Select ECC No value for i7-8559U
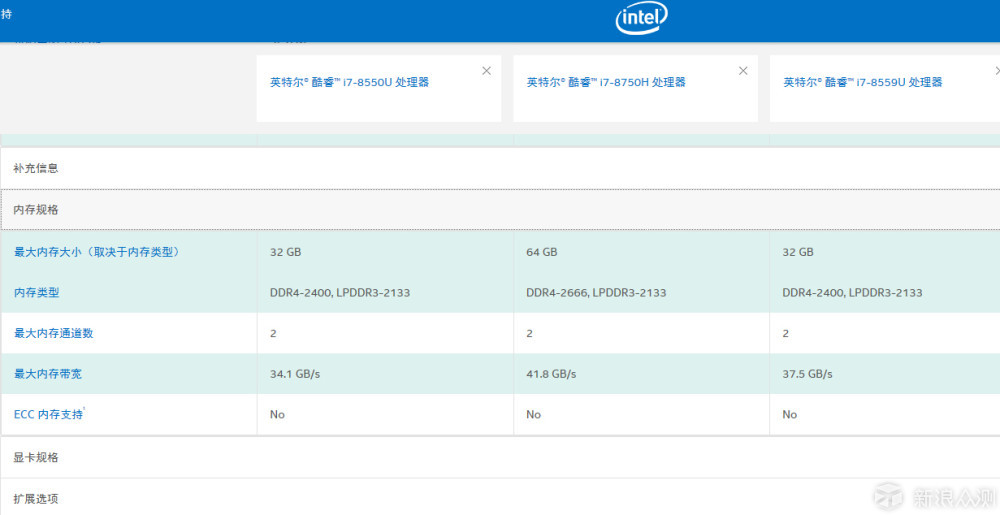 [790, 415]
